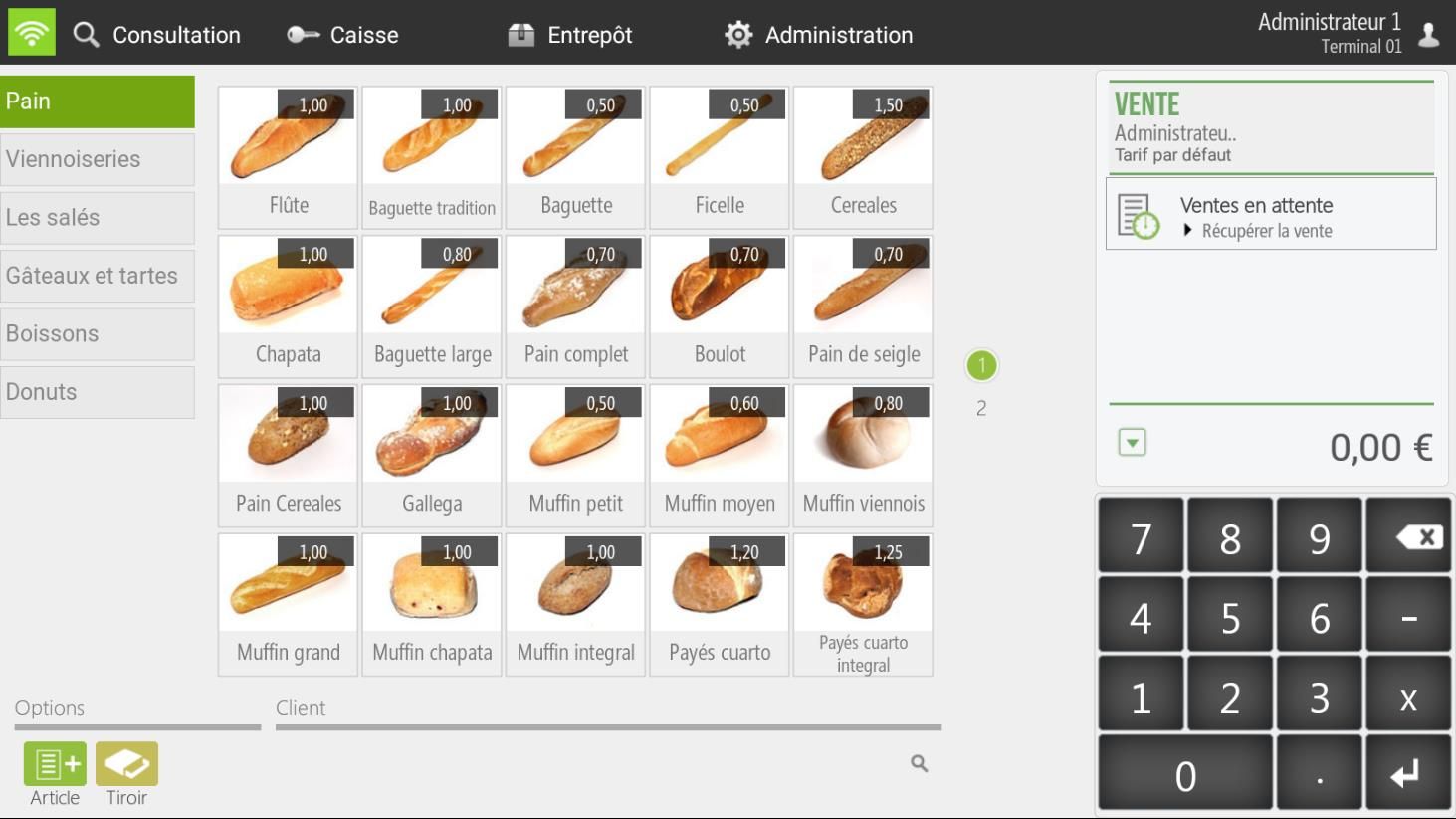Expand the dropdown arrow next to the total
Viewport: 1456px width, 819px height.
(x=1131, y=441)
